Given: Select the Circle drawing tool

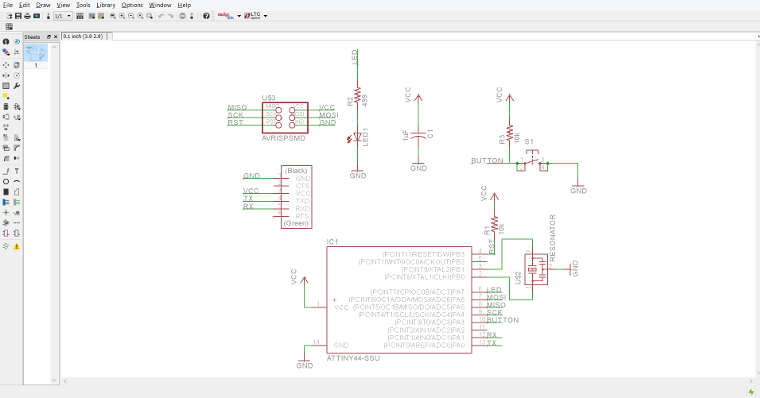Looking at the screenshot, I should click(6, 181).
